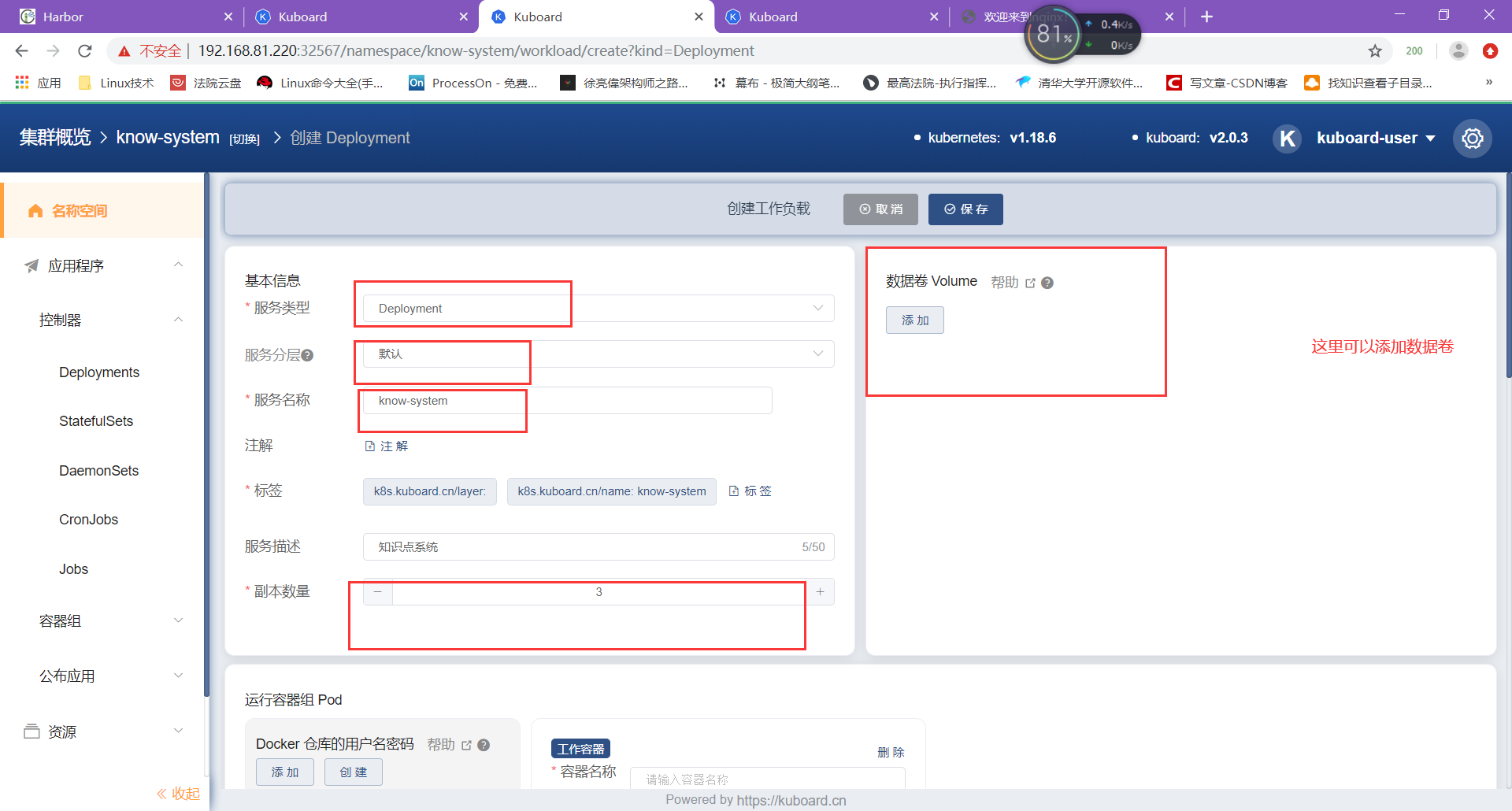Open StatefulSets in the sidebar
Viewport: 1512px width, 811px height.
pyautogui.click(x=96, y=421)
